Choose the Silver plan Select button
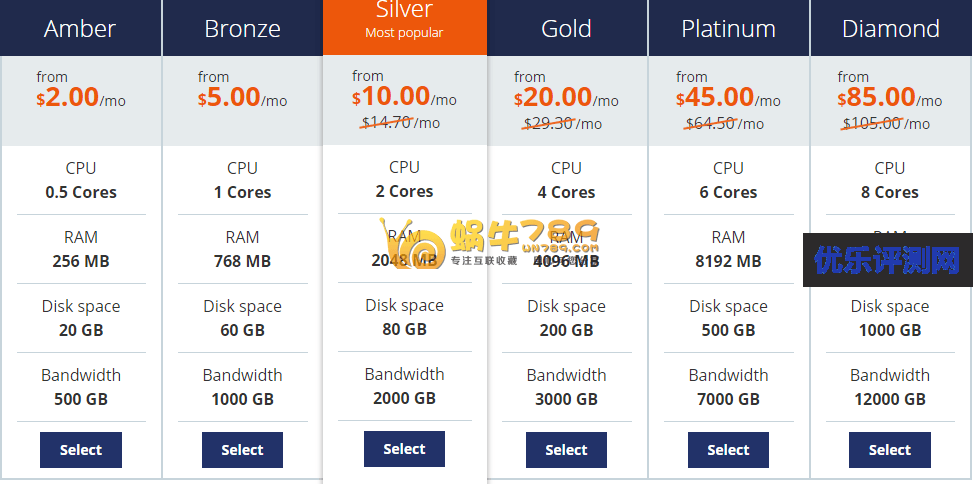 tap(404, 449)
